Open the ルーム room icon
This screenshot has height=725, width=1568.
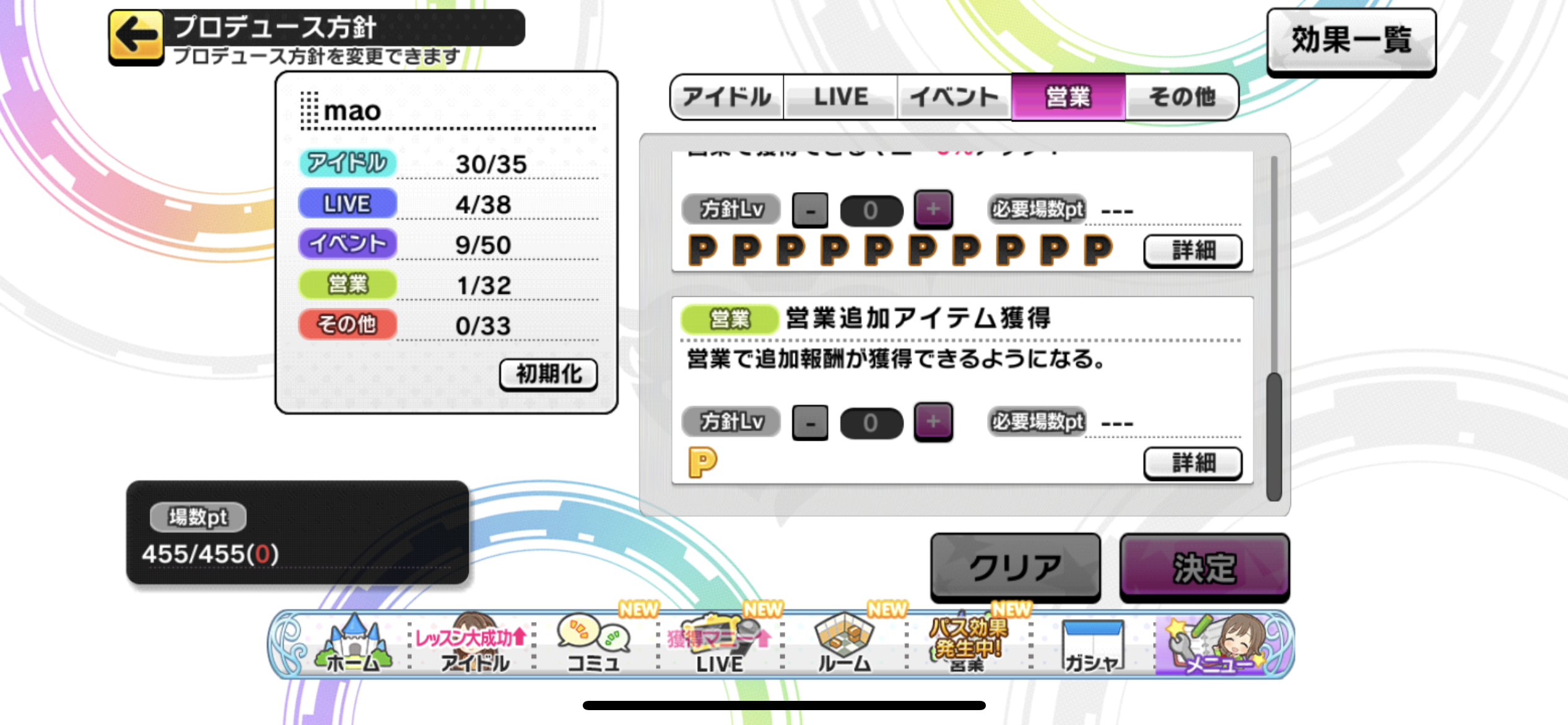coord(844,644)
